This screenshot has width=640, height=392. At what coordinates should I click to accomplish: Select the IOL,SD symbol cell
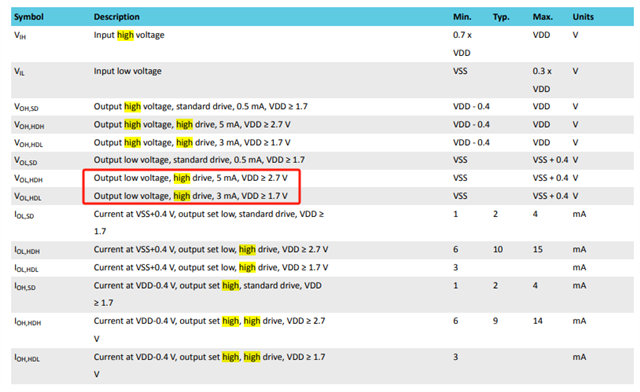click(x=24, y=215)
